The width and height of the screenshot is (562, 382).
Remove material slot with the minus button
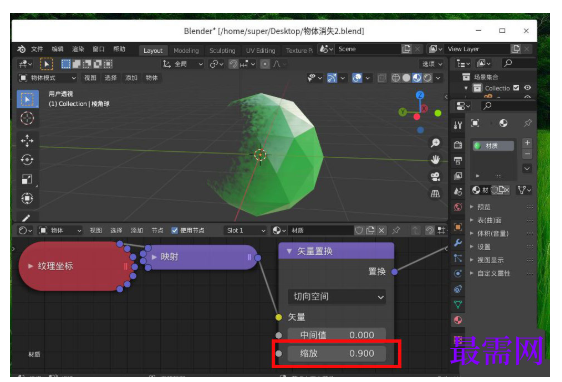527,154
